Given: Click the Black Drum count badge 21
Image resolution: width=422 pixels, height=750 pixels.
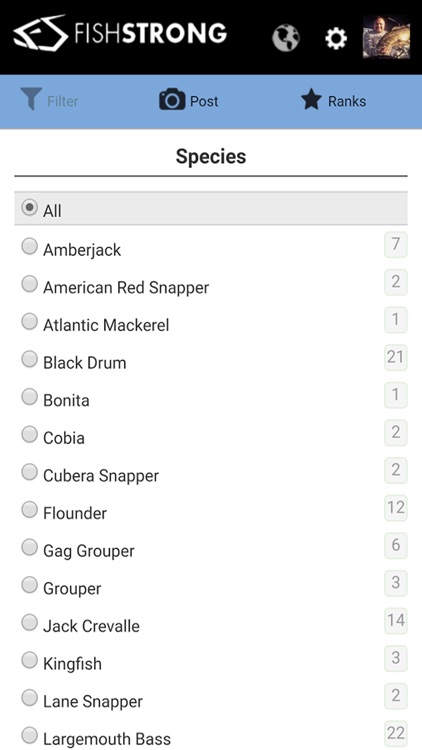Looking at the screenshot, I should (x=396, y=357).
